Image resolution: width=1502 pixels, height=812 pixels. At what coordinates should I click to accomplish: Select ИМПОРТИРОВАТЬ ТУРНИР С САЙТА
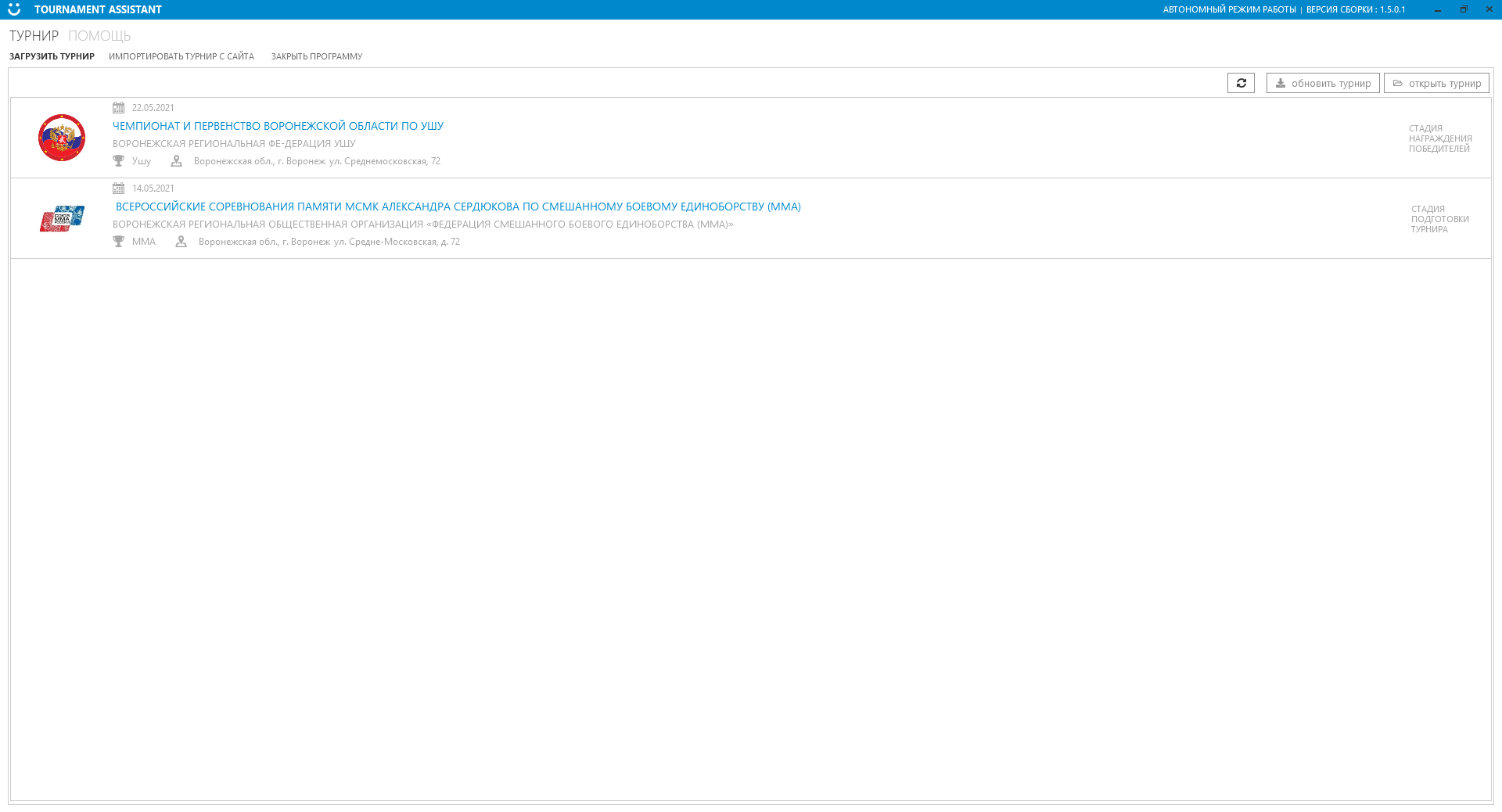coord(181,56)
